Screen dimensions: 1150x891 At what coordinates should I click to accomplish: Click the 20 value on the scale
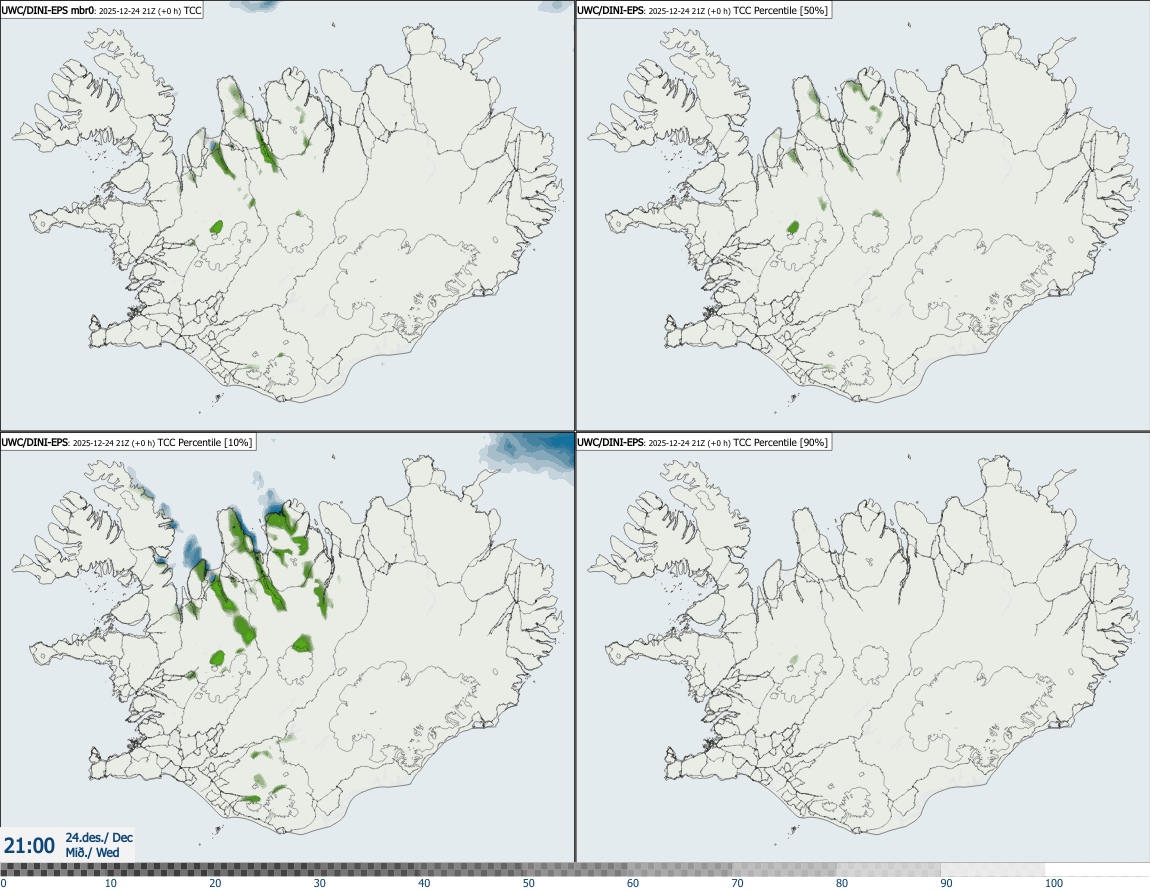tap(215, 883)
